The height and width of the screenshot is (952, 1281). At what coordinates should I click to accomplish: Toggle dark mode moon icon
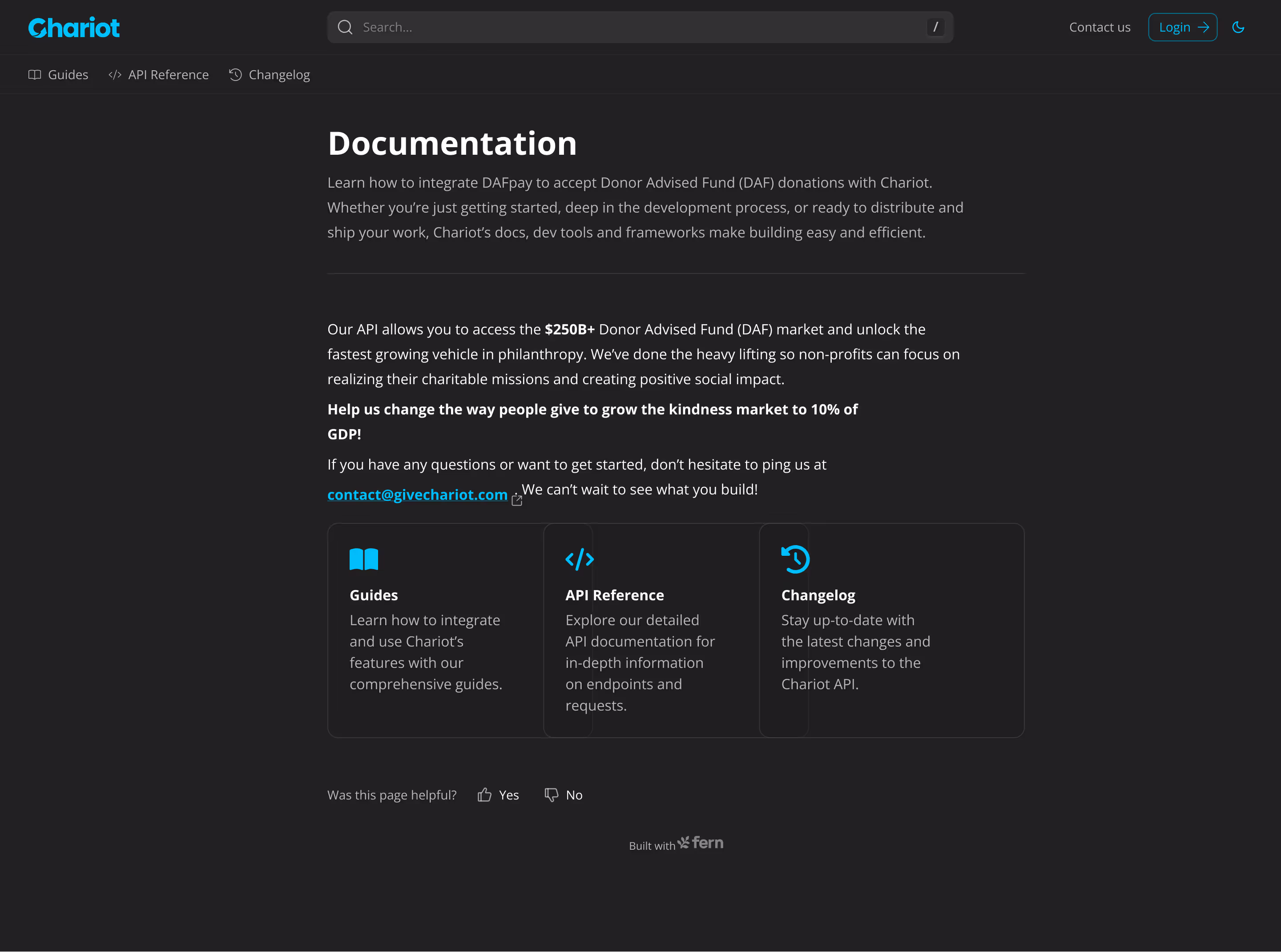(1238, 27)
